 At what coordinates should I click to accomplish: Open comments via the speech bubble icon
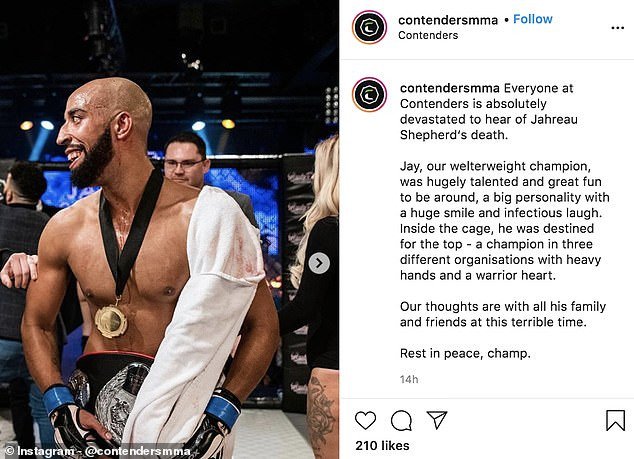pyautogui.click(x=401, y=420)
